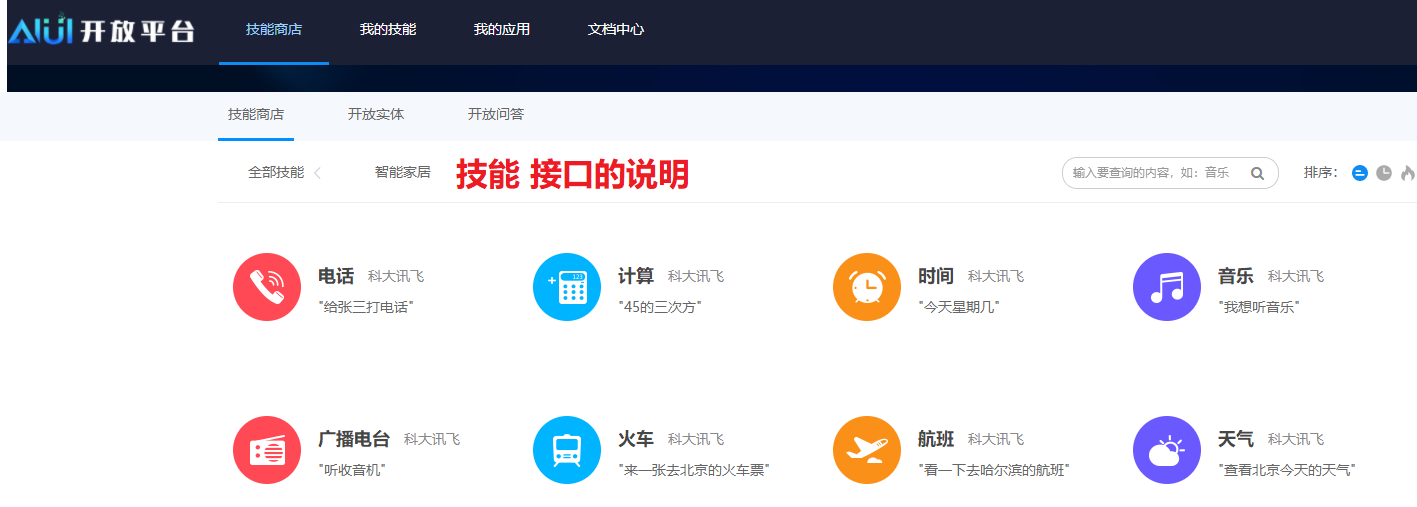
Task: Click the "查看北京今天的天气" example phrase
Action: click(x=1287, y=470)
